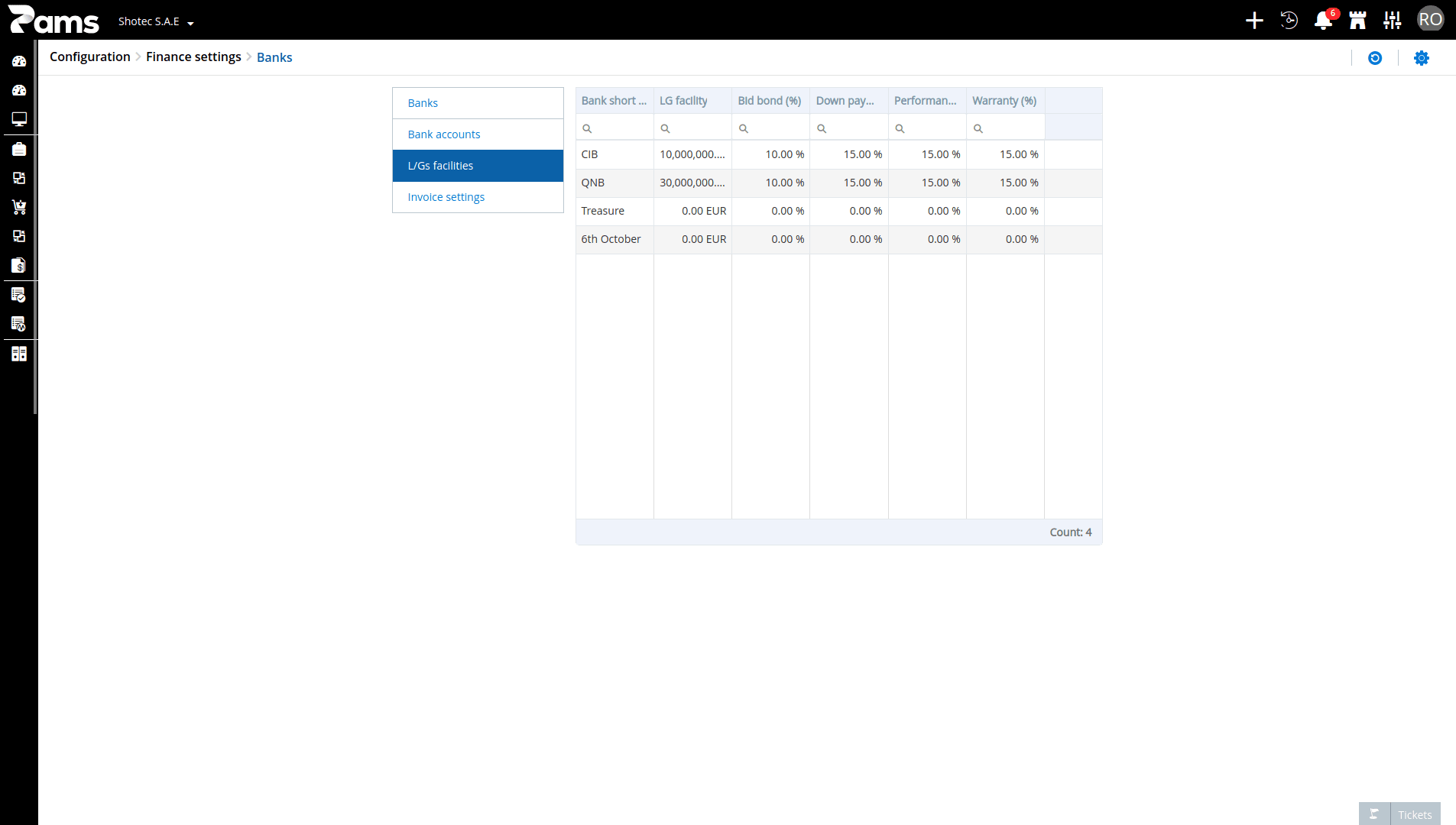Image resolution: width=1456 pixels, height=825 pixels.
Task: Click the blue refresh icon
Action: point(1375,58)
